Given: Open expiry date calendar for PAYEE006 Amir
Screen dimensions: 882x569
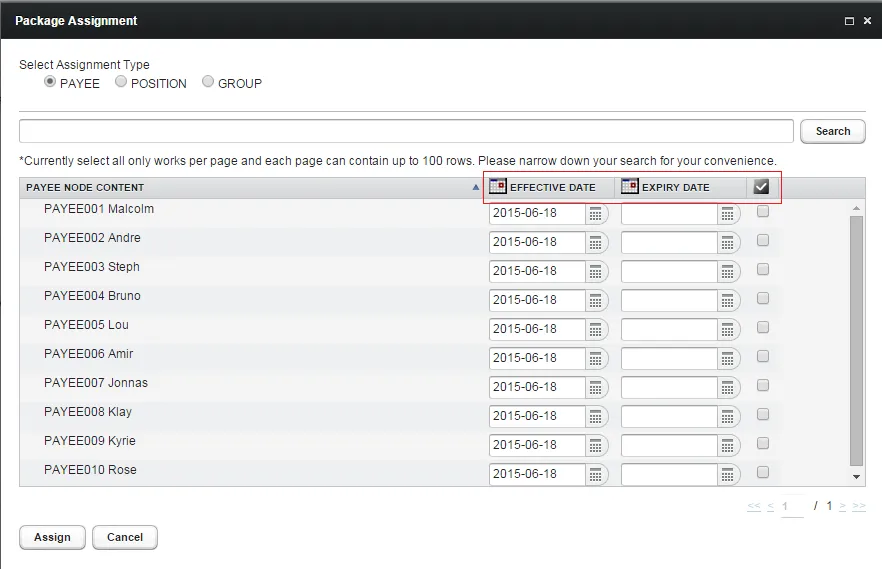Looking at the screenshot, I should [727, 359].
